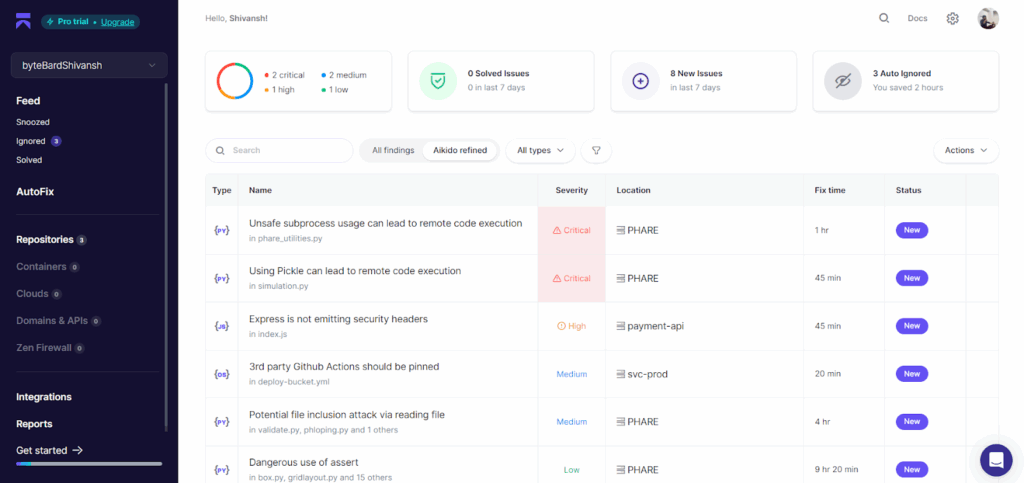Click the '2 critical' legend entry
1024x483 pixels.
coord(284,75)
